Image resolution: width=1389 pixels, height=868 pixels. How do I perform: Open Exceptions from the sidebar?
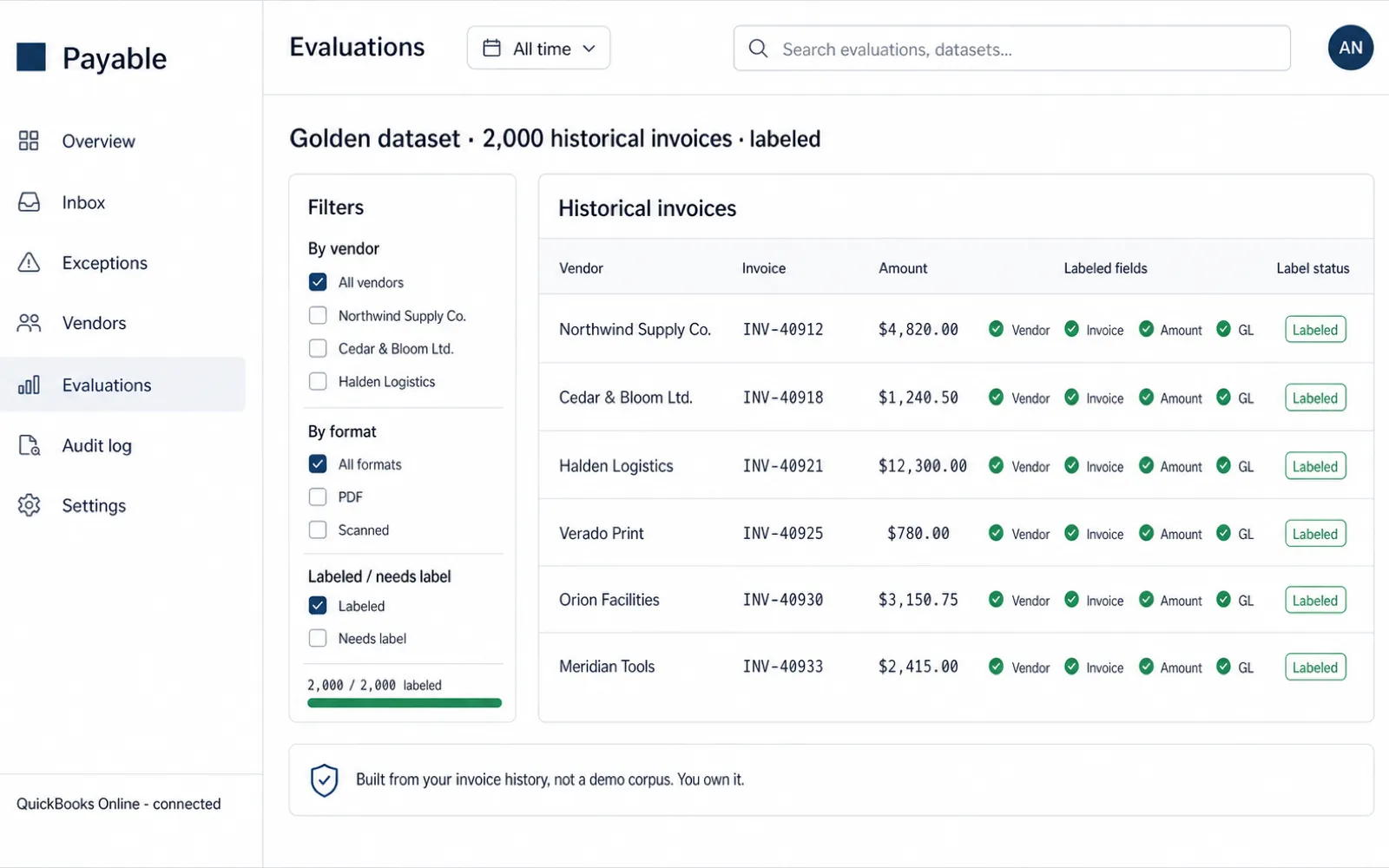click(x=122, y=262)
